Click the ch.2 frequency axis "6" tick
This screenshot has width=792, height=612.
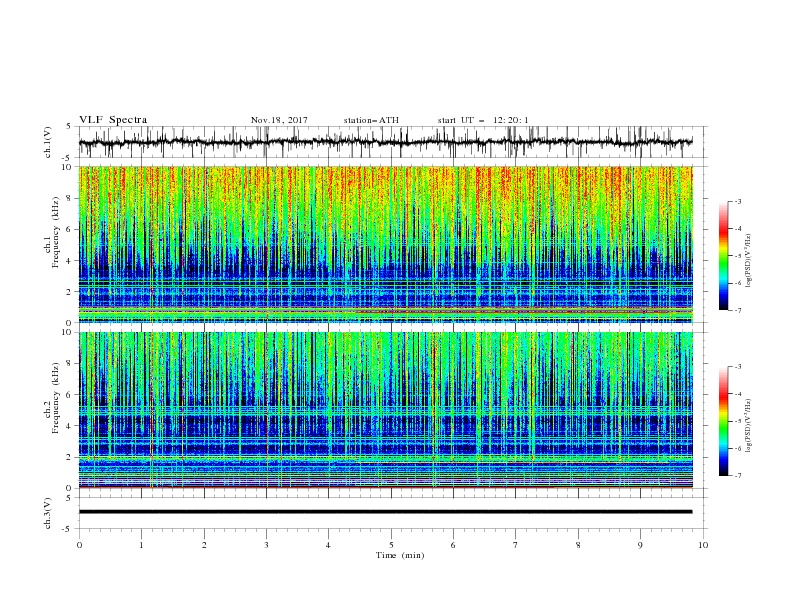pos(70,395)
